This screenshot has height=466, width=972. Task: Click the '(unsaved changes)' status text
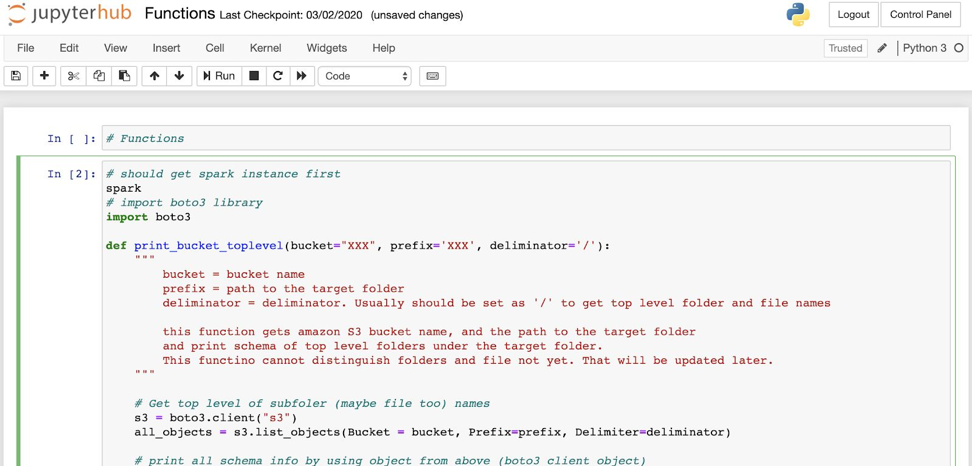[417, 15]
